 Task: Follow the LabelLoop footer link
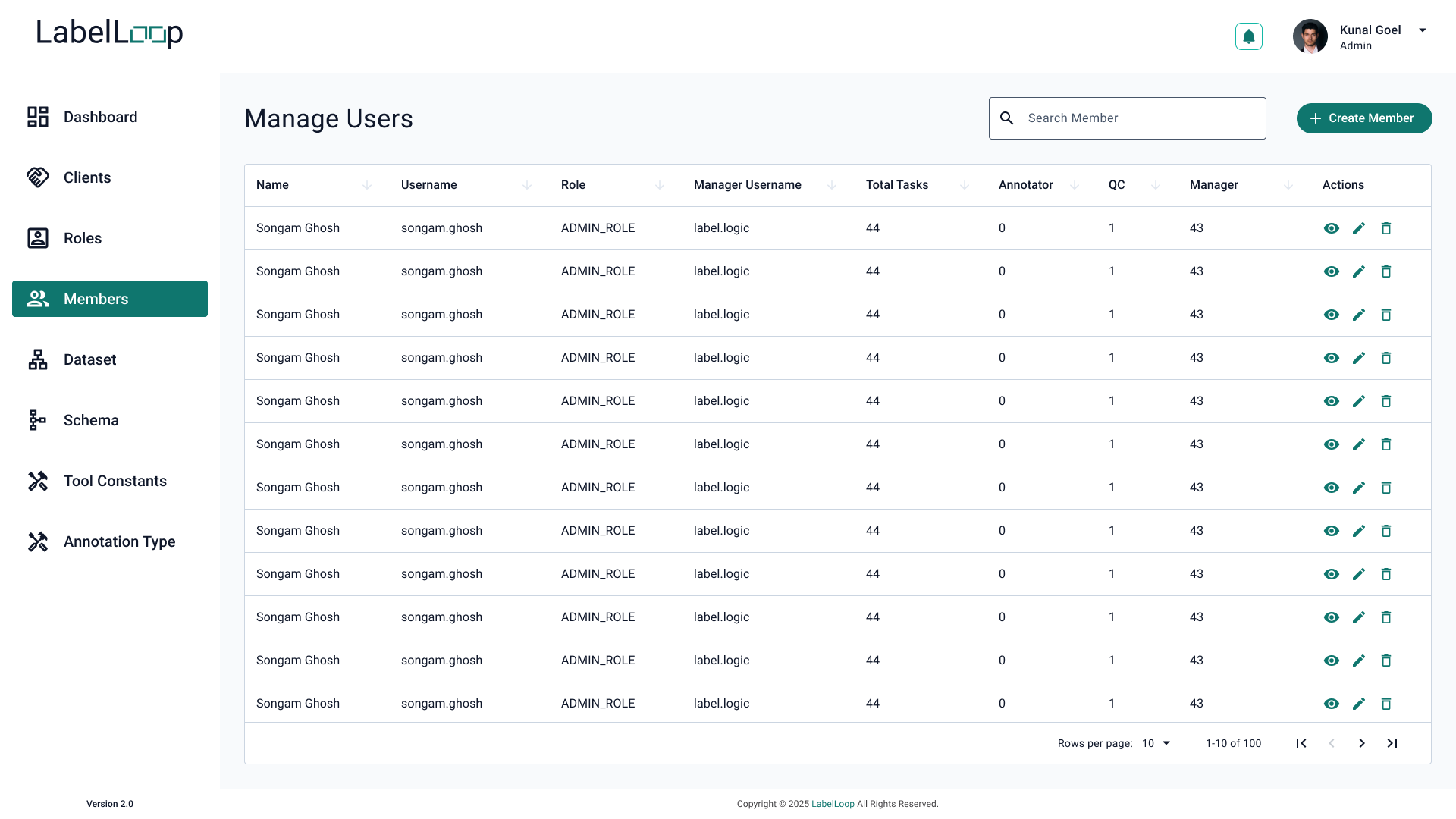833,804
